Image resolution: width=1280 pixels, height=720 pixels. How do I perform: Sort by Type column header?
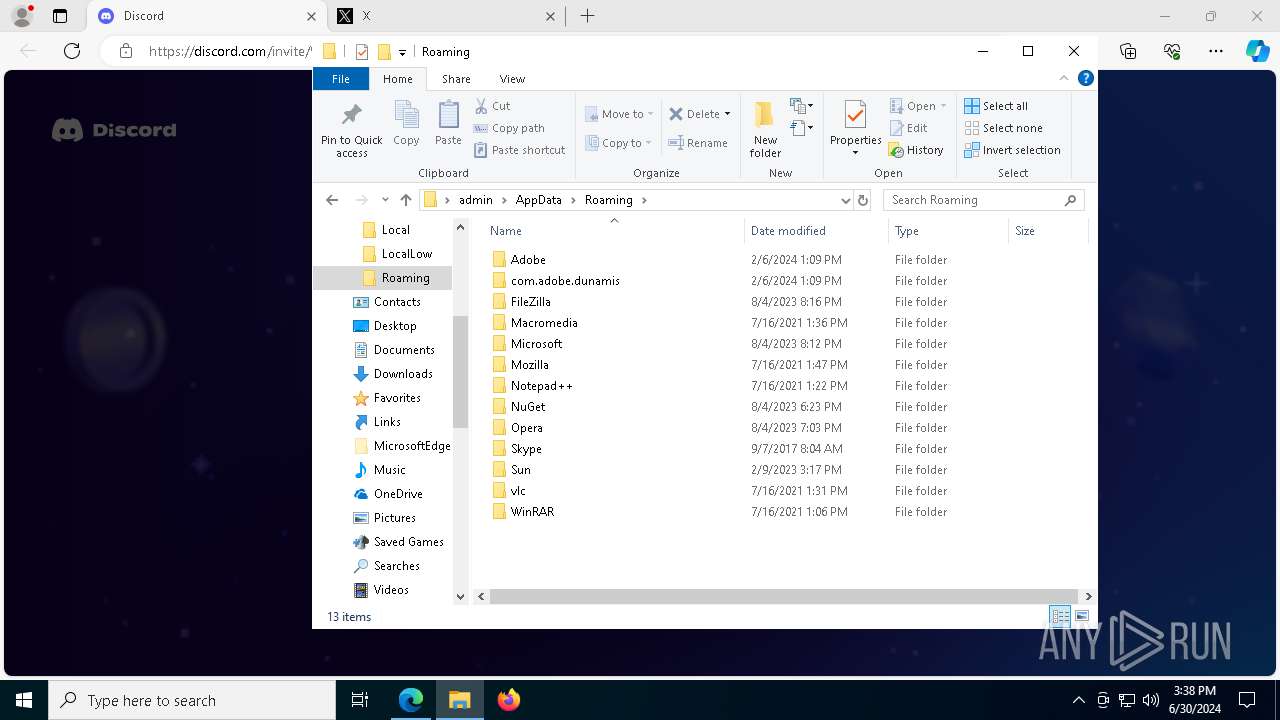pos(948,231)
